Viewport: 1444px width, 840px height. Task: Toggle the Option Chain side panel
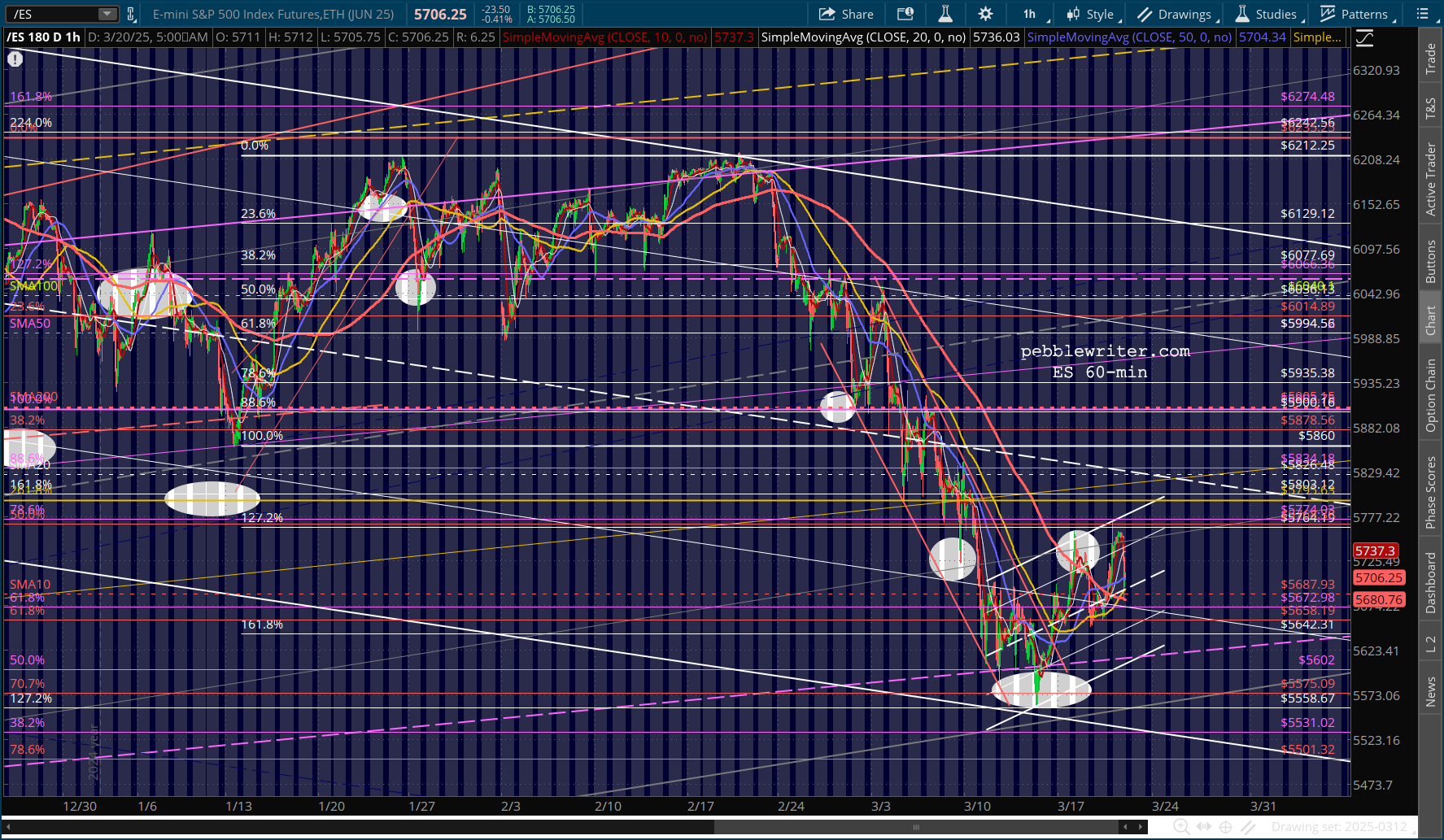pos(1430,395)
